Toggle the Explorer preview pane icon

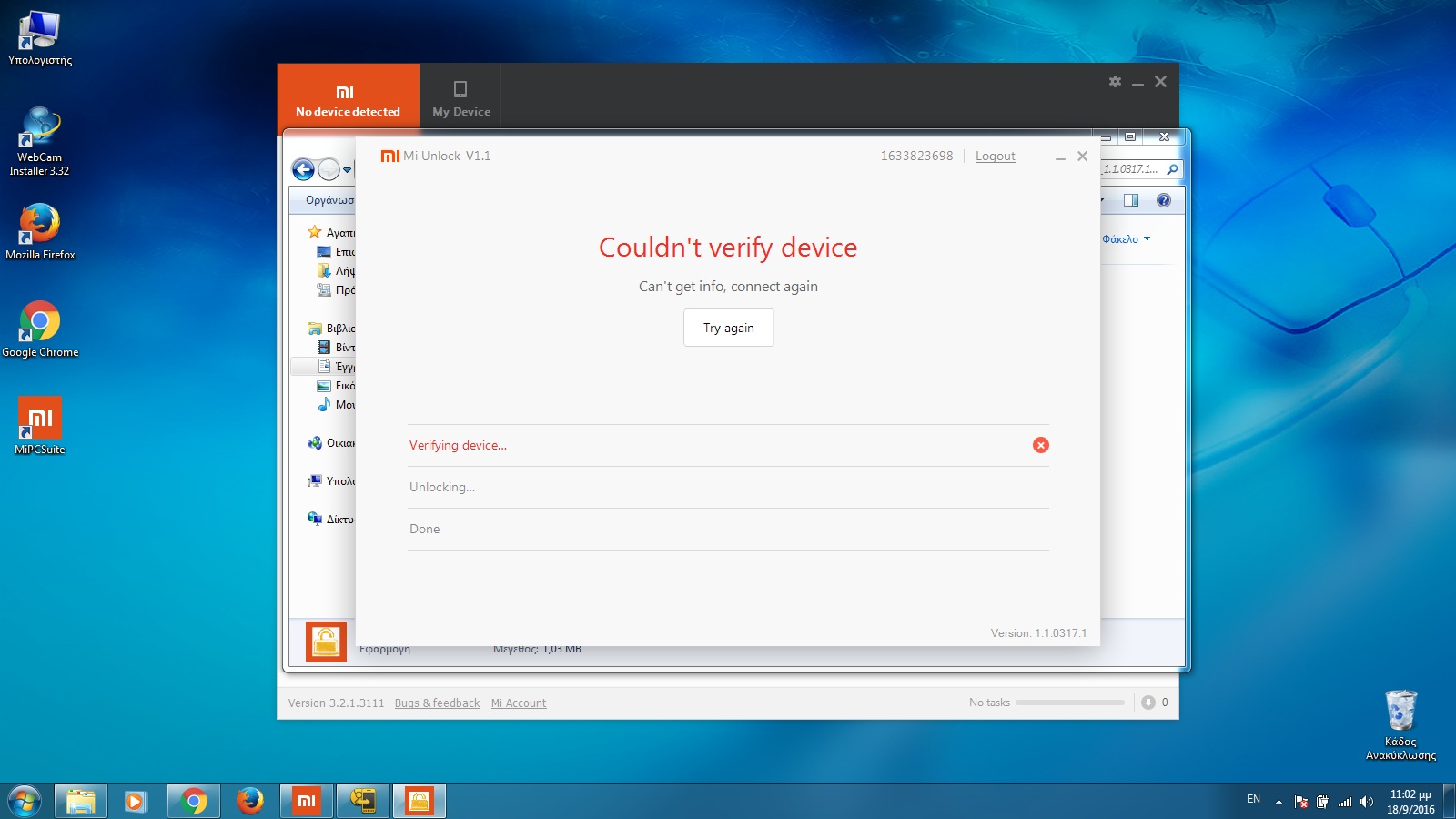pyautogui.click(x=1131, y=200)
